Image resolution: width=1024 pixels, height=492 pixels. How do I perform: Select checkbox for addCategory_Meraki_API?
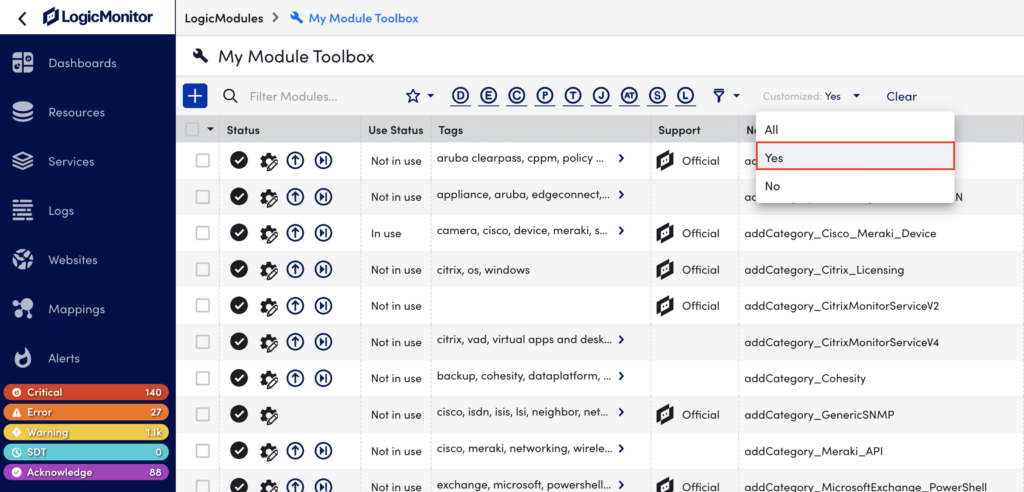tap(202, 451)
